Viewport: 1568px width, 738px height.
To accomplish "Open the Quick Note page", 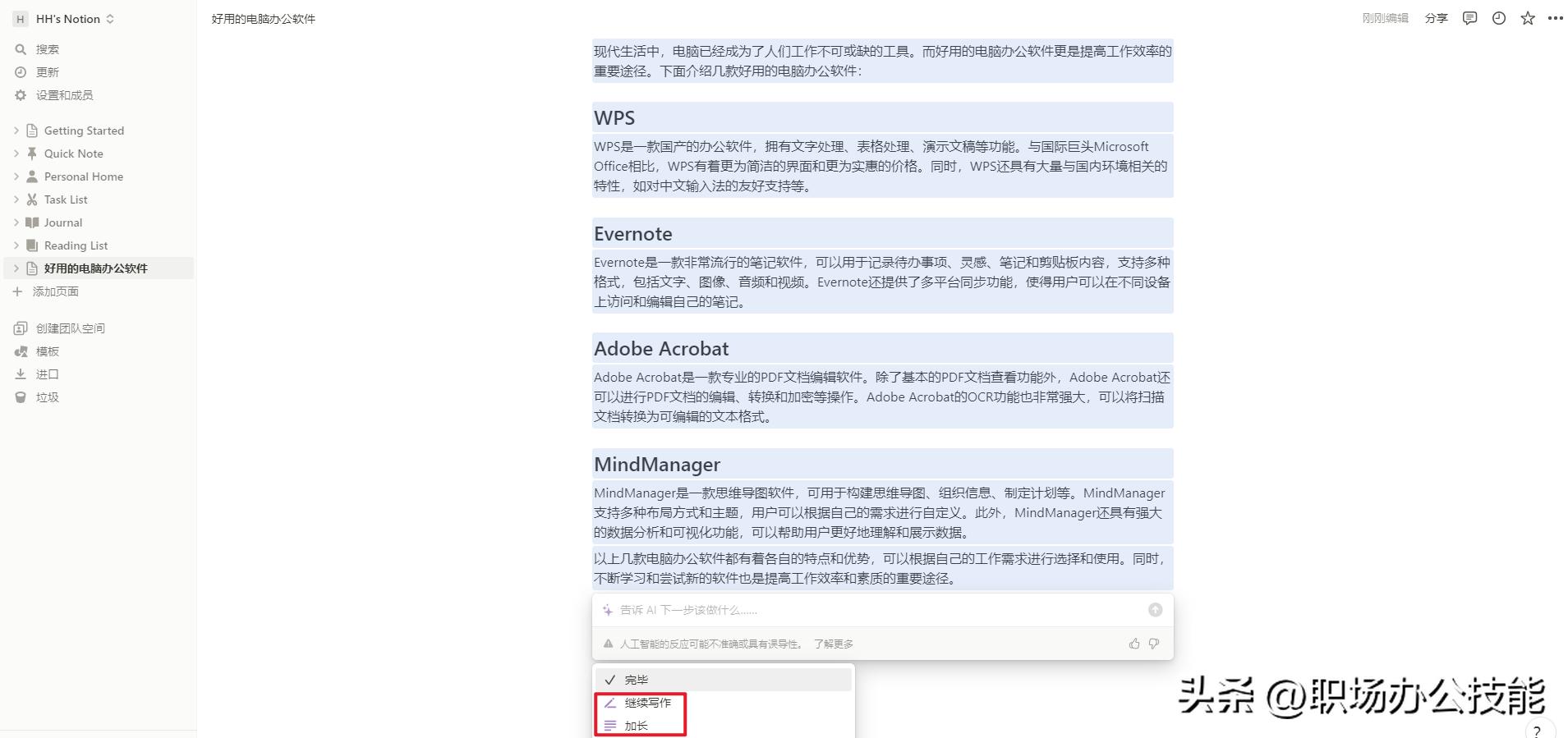I will [74, 154].
